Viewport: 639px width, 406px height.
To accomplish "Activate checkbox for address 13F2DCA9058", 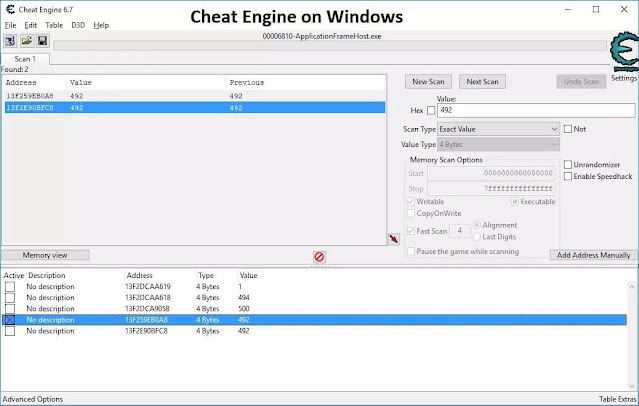I will [x=10, y=309].
